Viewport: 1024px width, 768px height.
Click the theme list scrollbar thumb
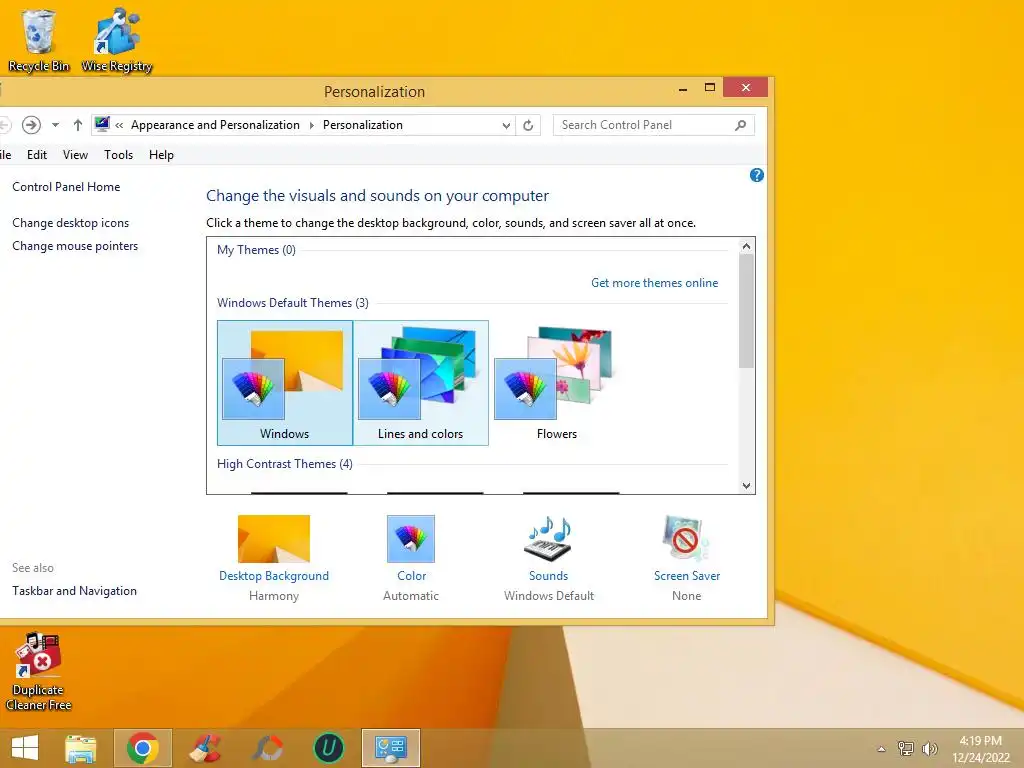click(x=746, y=312)
